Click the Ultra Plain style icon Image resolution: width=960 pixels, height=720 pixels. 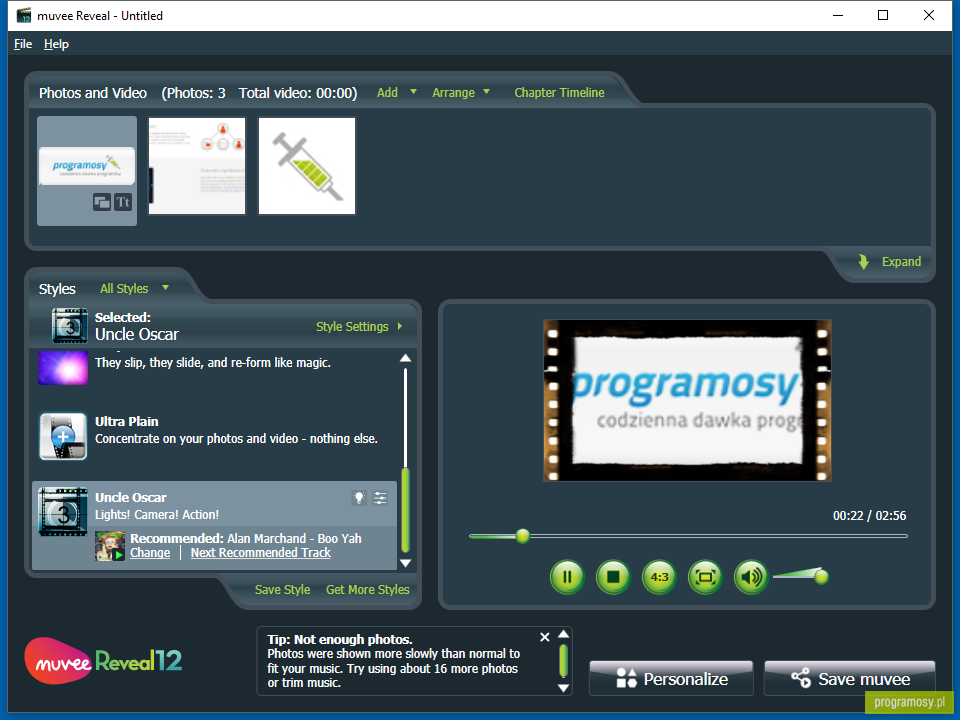tap(63, 436)
